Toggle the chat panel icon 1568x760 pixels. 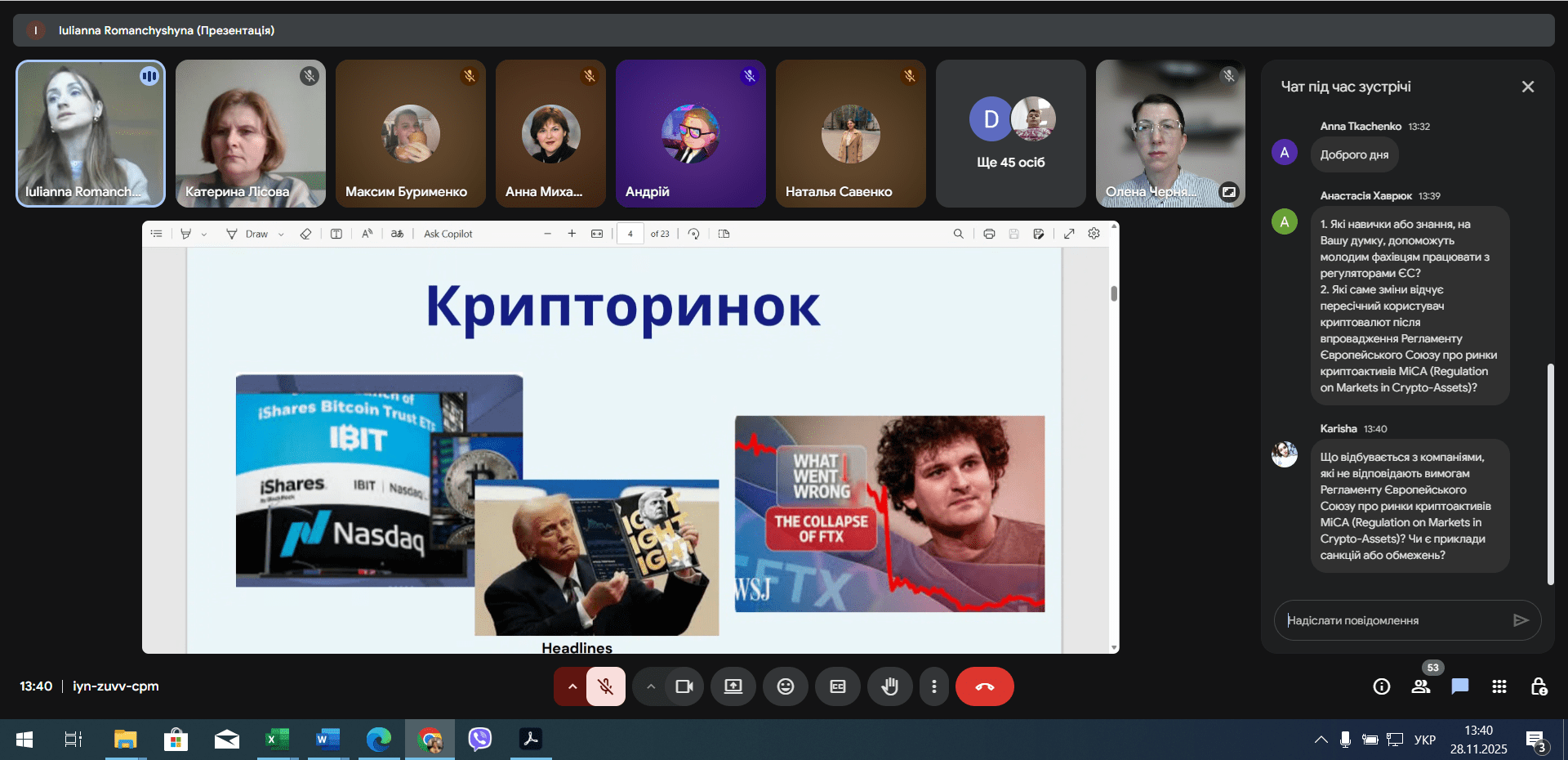click(x=1459, y=686)
